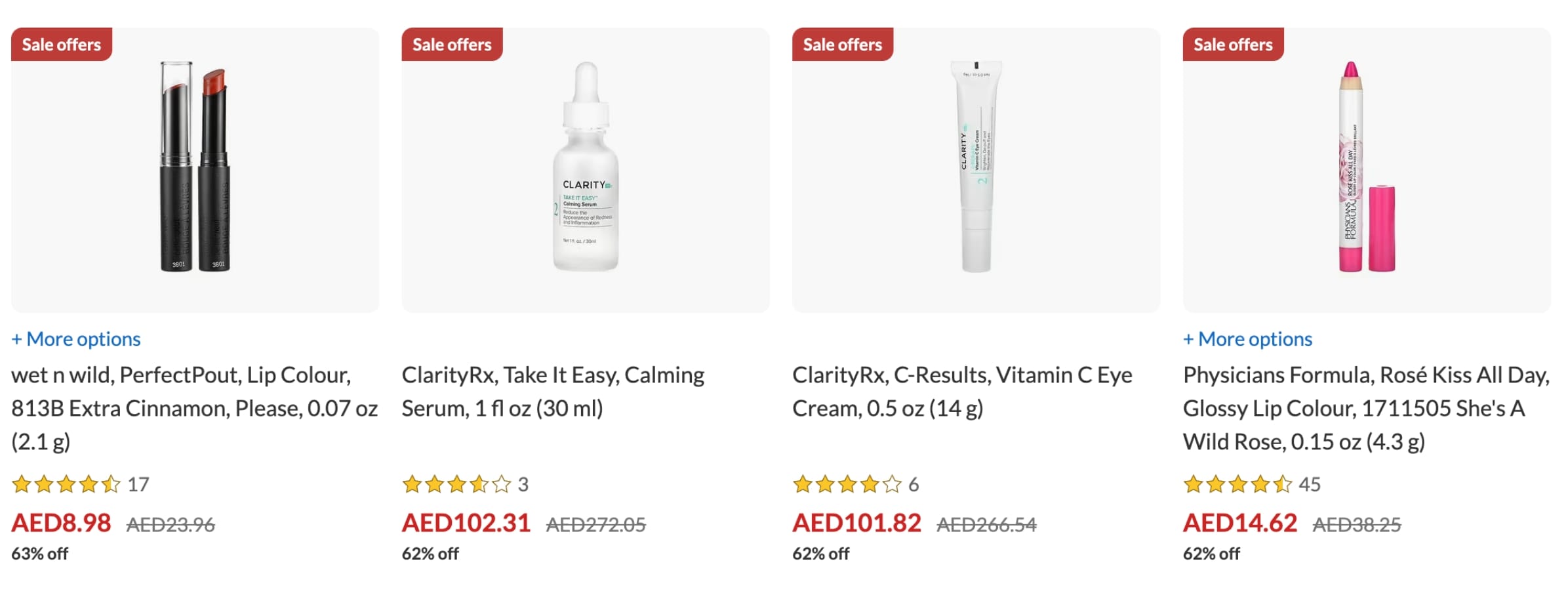Expand More options for wet n wild lipstick
This screenshot has height=599, width=1568.
coord(76,339)
